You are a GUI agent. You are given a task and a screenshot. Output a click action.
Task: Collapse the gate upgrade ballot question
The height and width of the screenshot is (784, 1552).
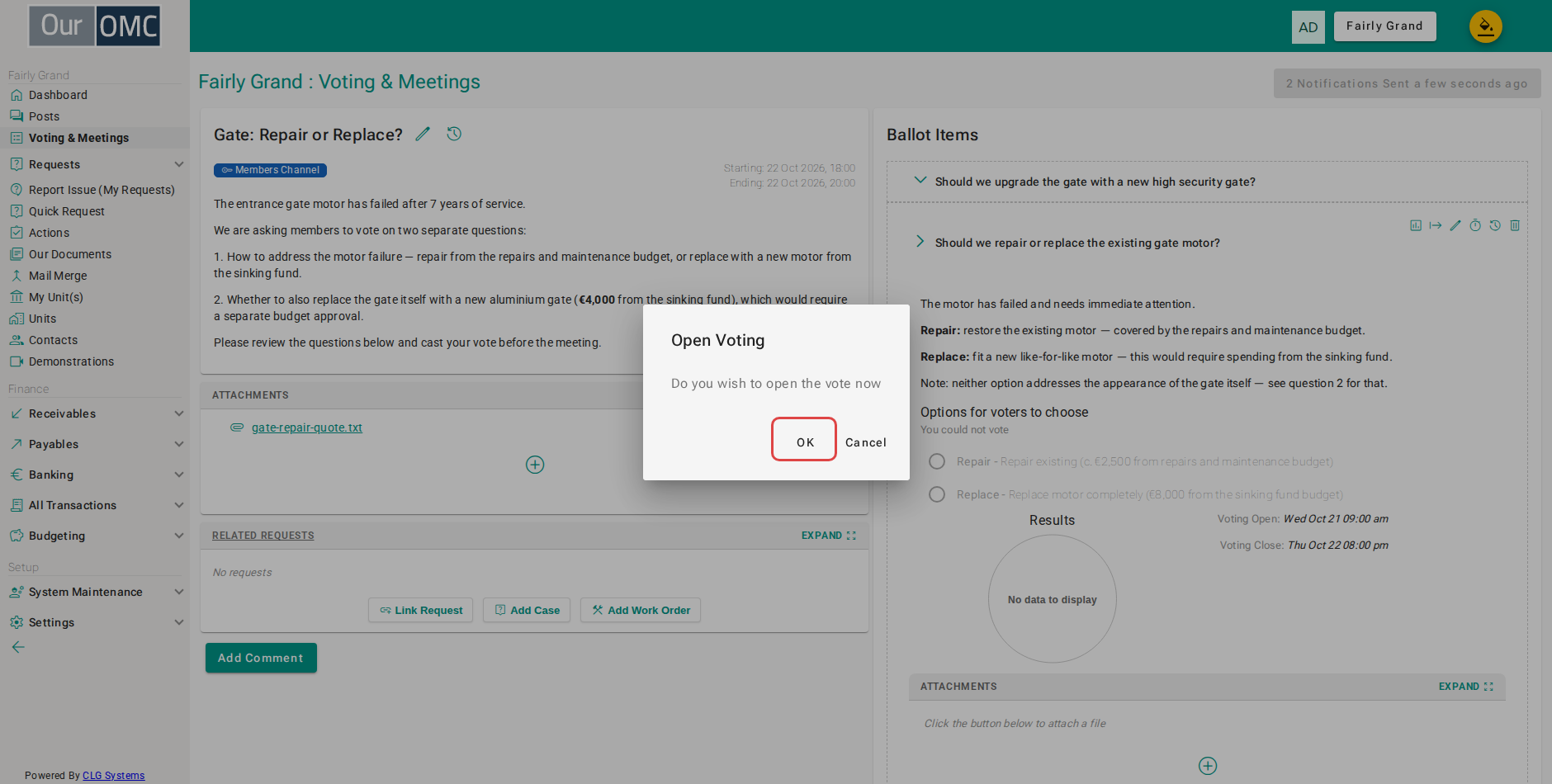(x=920, y=181)
